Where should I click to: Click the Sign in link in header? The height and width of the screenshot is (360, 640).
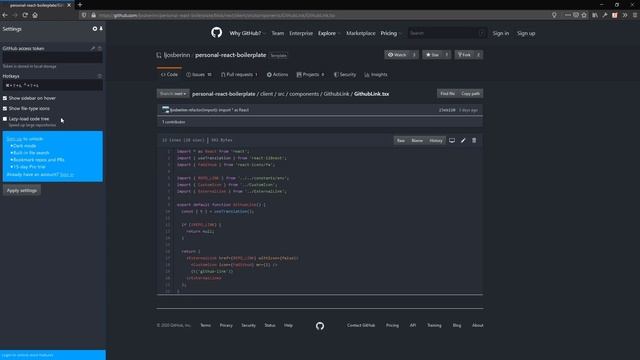coord(500,33)
